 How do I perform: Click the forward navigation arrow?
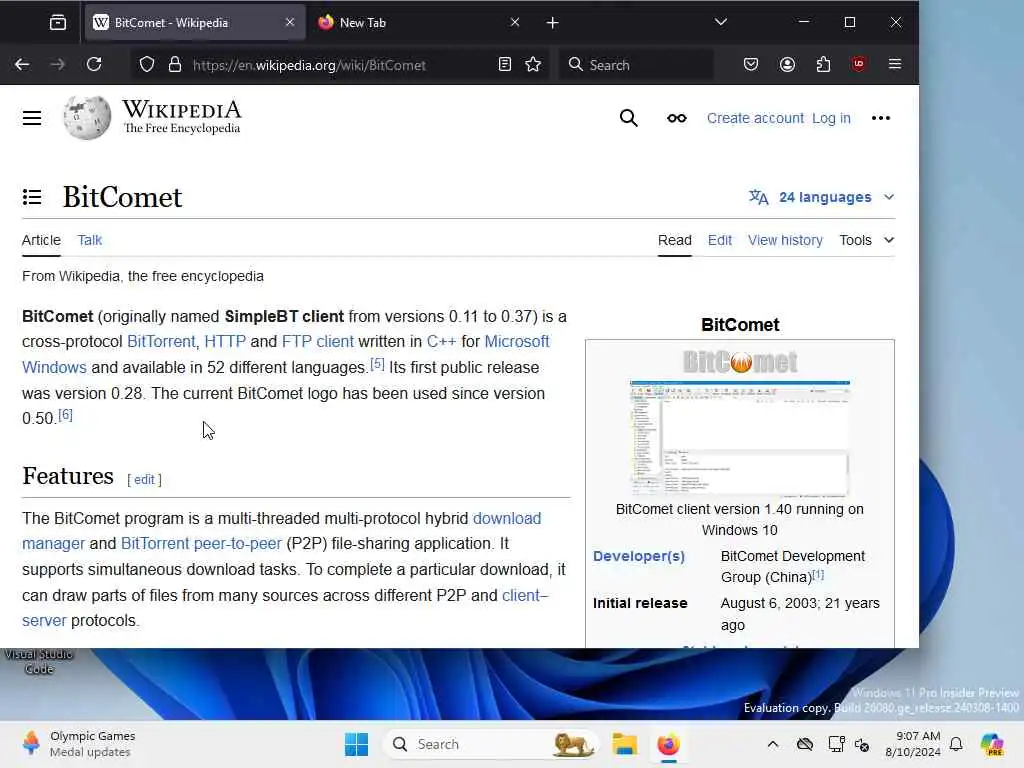click(x=58, y=64)
